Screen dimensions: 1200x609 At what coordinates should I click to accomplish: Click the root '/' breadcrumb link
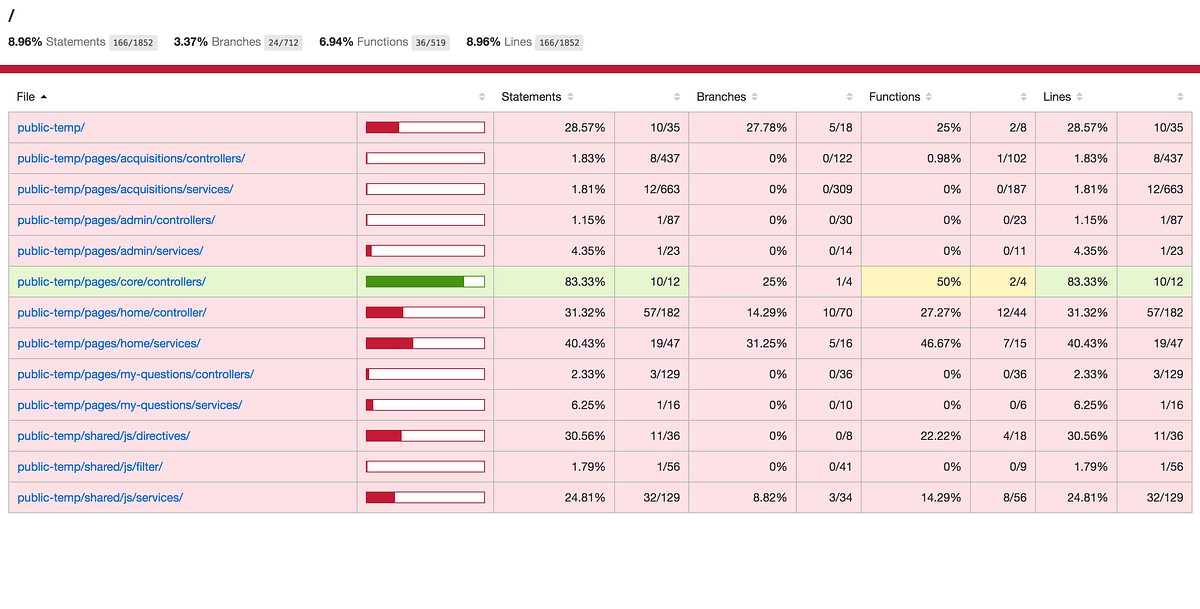[12, 16]
